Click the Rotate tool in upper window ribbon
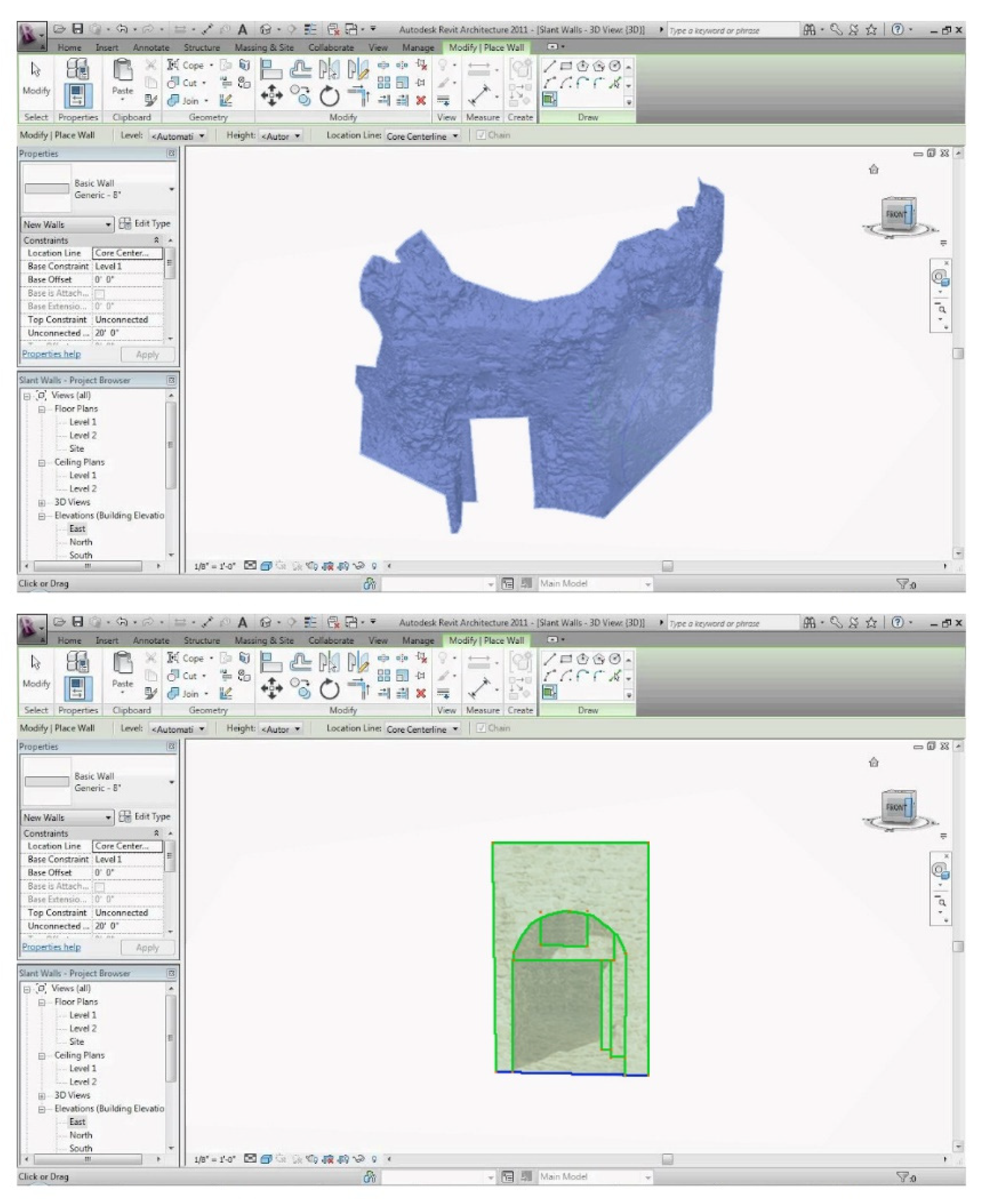Image resolution: width=986 pixels, height=1204 pixels. 329,96
